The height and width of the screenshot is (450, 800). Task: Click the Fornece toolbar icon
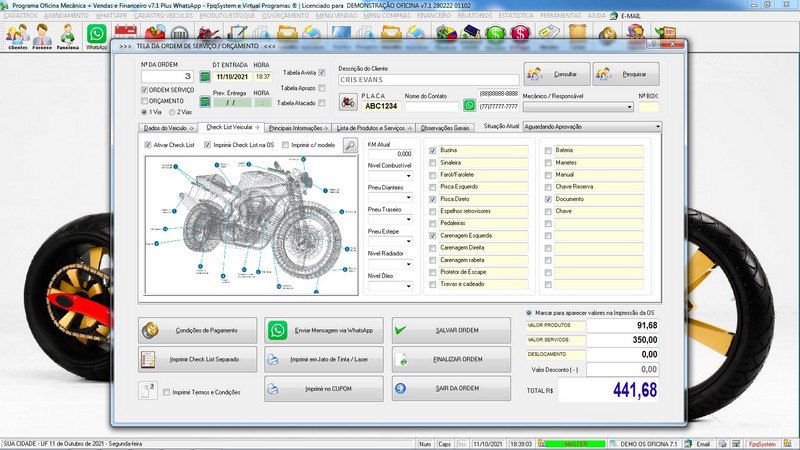click(42, 36)
